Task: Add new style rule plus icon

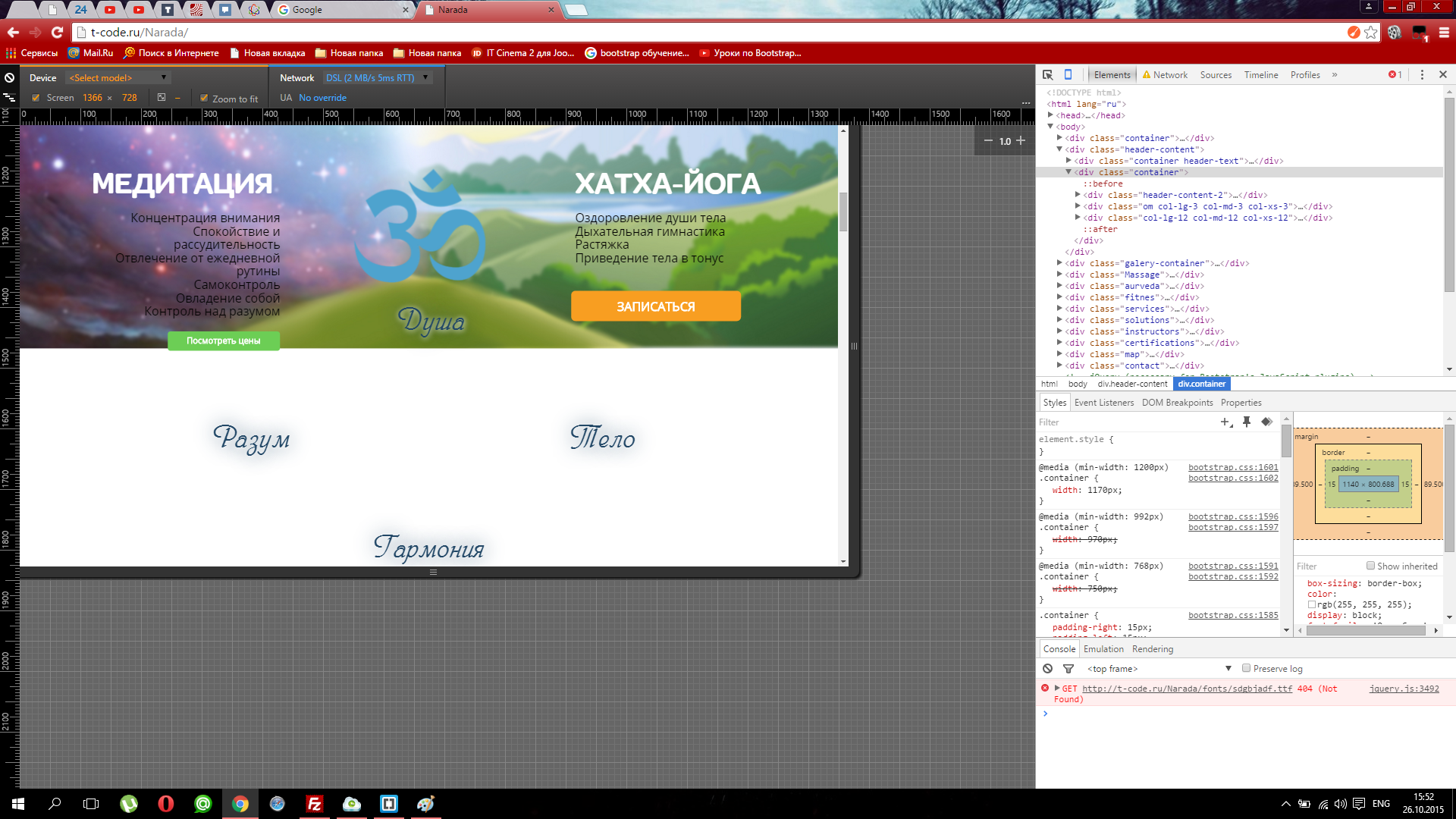Action: tap(1225, 422)
